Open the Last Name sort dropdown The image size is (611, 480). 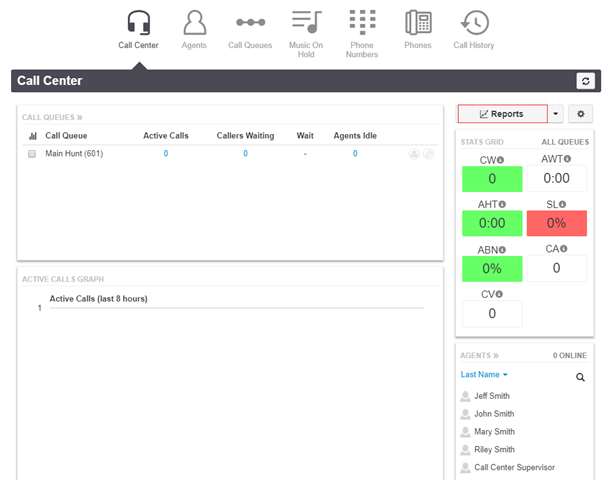(484, 374)
